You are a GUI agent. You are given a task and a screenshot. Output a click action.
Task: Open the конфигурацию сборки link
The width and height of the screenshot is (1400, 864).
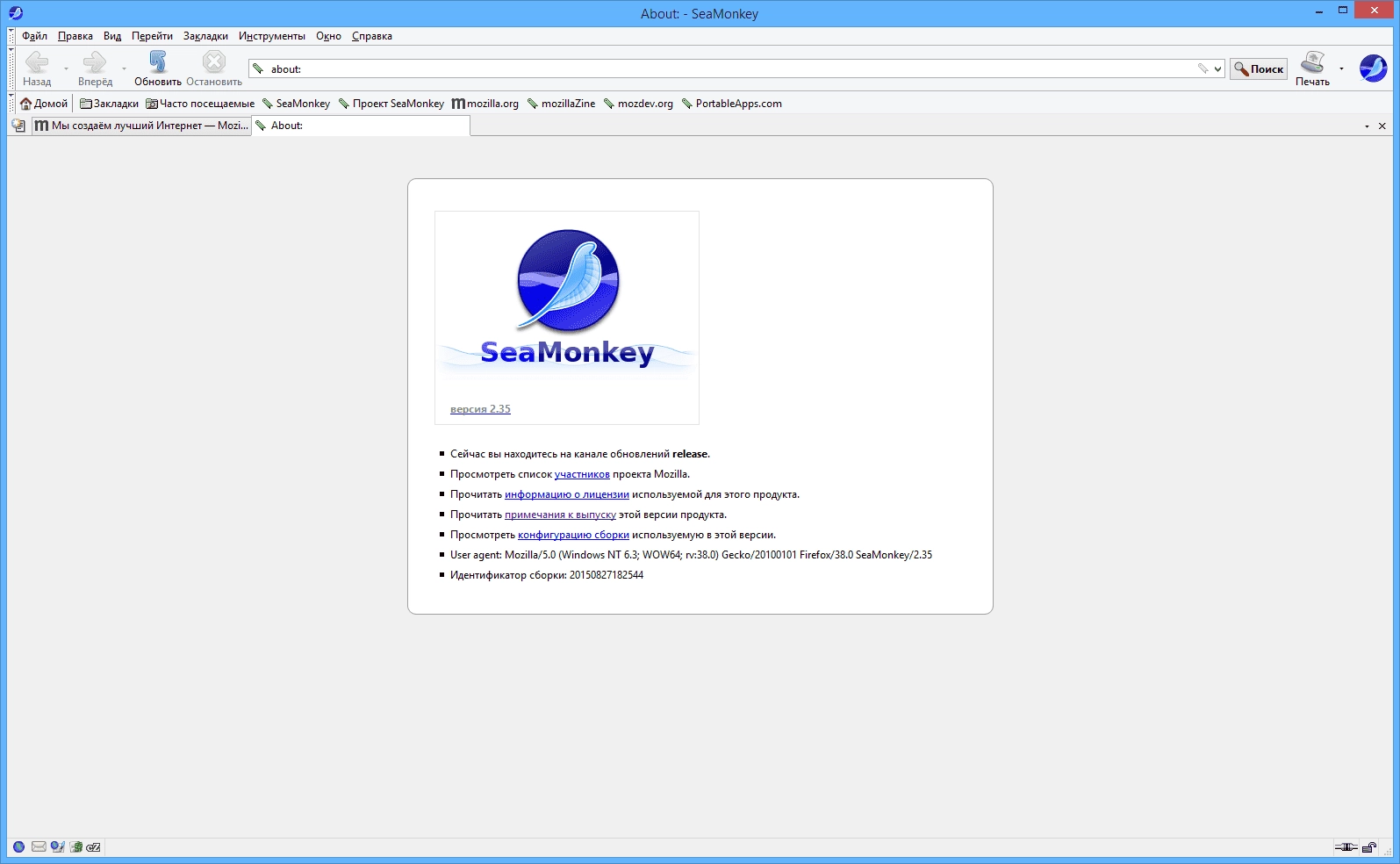coord(573,535)
